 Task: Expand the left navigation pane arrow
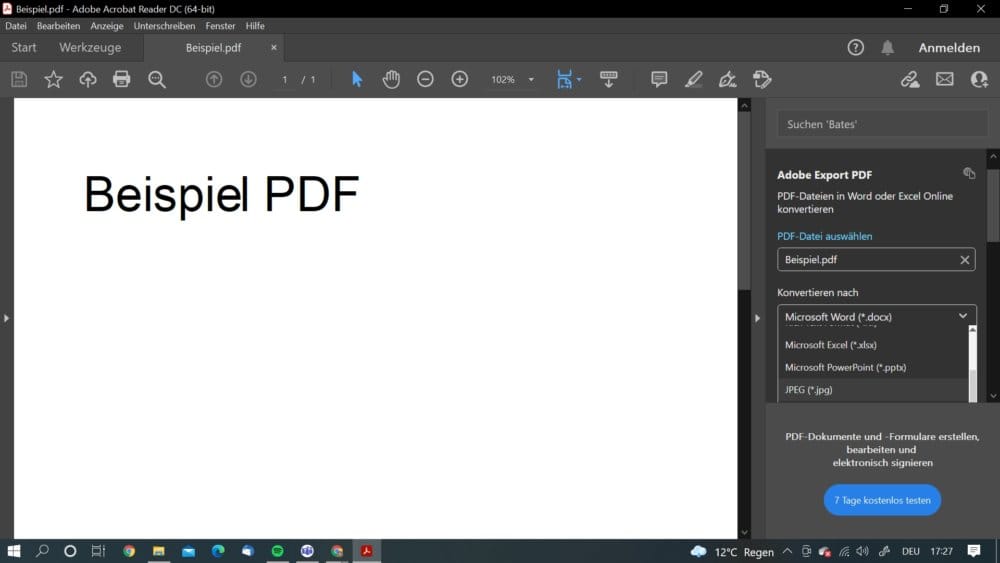click(x=6, y=318)
